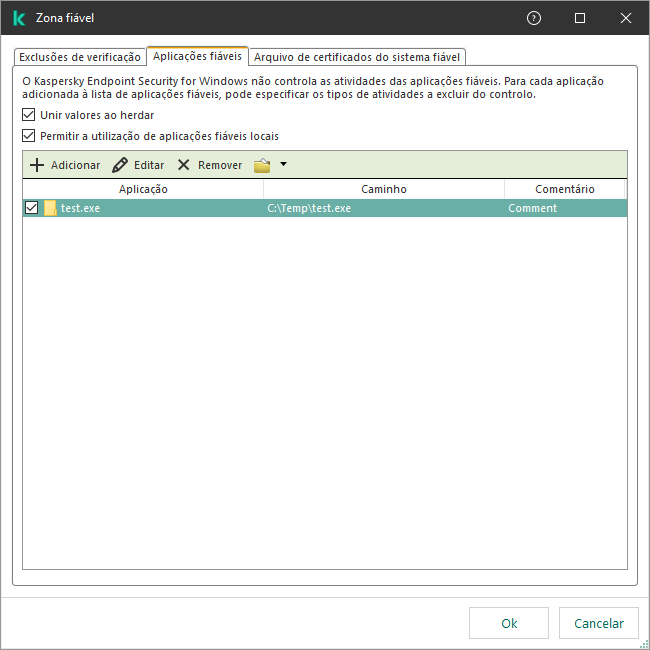
Task: Click the window resize grip corner
Action: (x=644, y=644)
